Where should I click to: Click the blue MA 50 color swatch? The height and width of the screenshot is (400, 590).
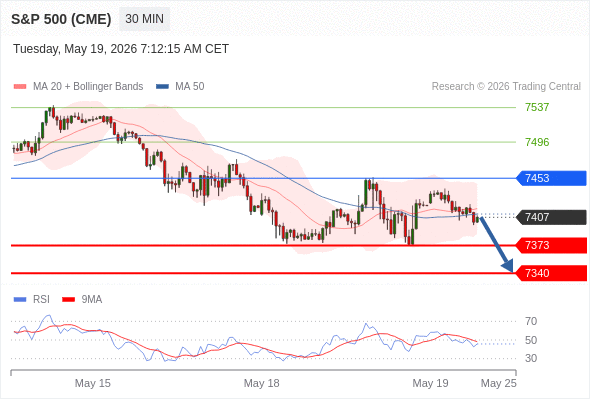pyautogui.click(x=162, y=87)
